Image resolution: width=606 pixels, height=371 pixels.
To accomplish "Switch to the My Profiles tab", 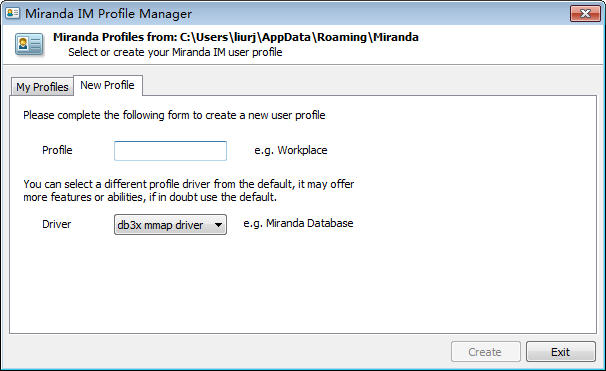I will [x=42, y=87].
